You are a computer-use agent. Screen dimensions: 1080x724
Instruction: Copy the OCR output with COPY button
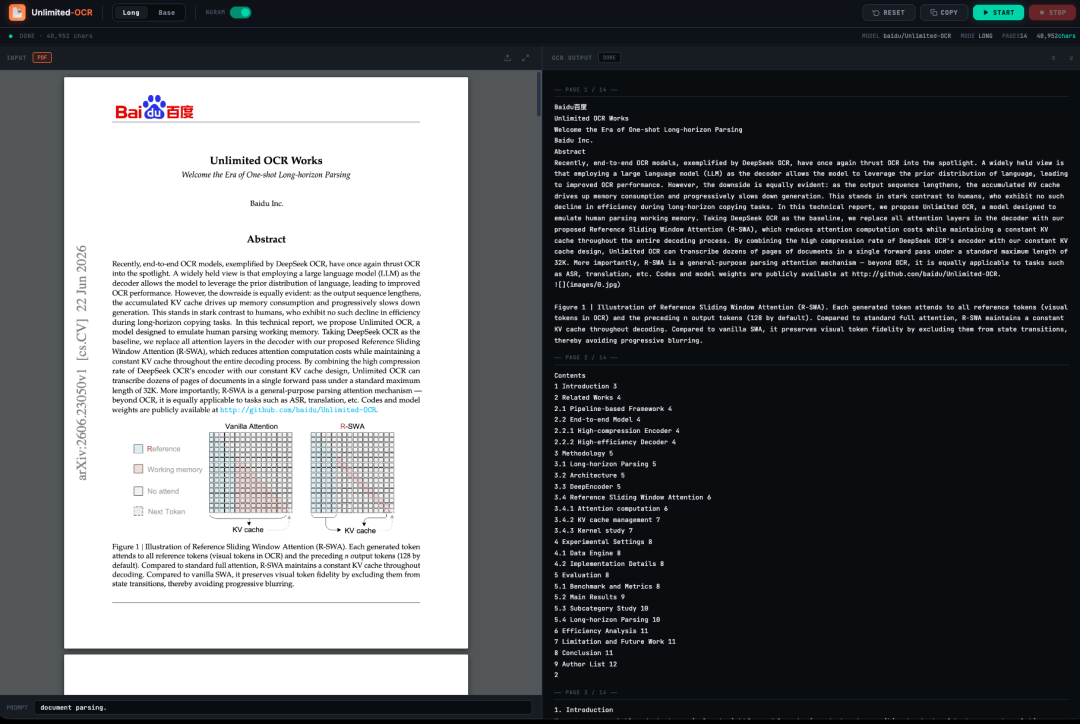coord(944,12)
